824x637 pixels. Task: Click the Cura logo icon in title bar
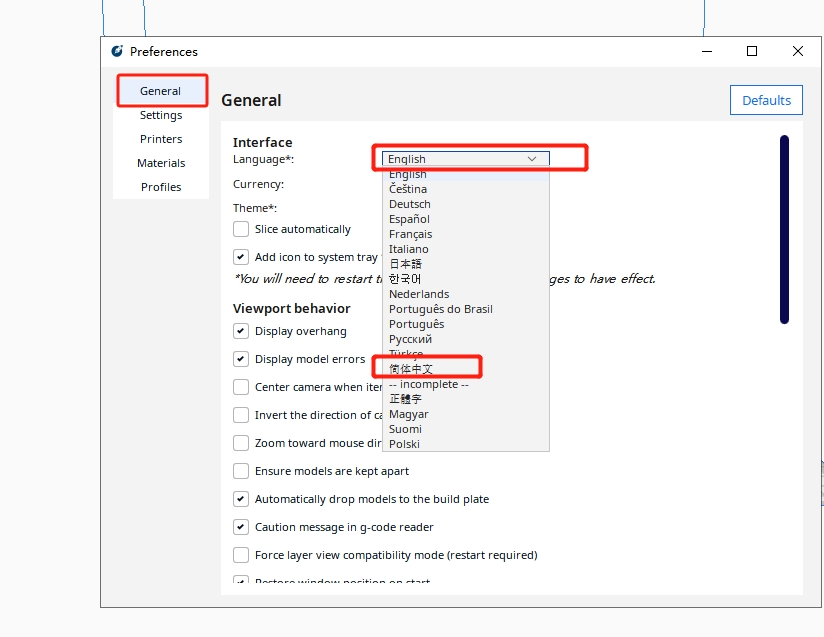(117, 52)
